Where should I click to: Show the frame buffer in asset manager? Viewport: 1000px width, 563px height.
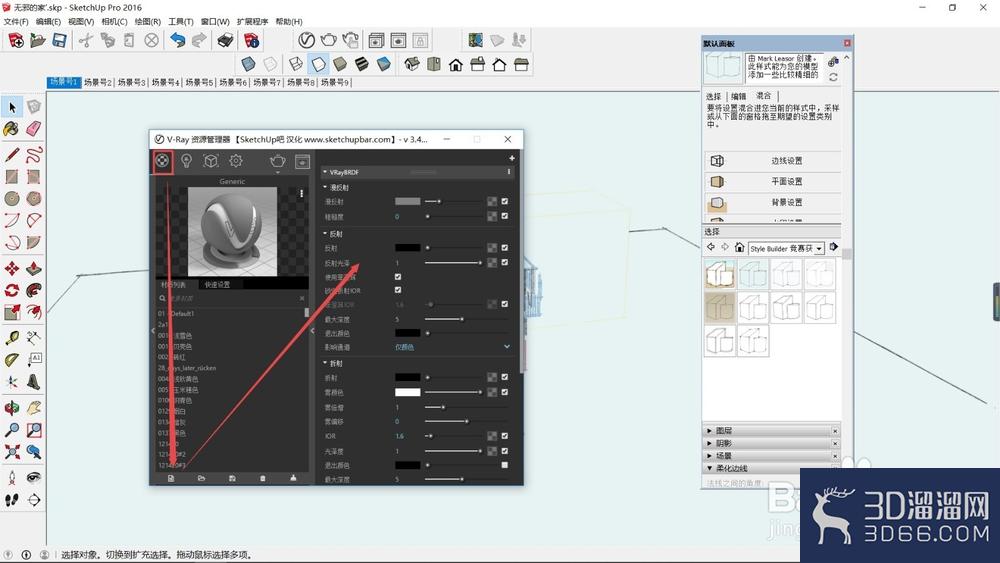coord(302,161)
